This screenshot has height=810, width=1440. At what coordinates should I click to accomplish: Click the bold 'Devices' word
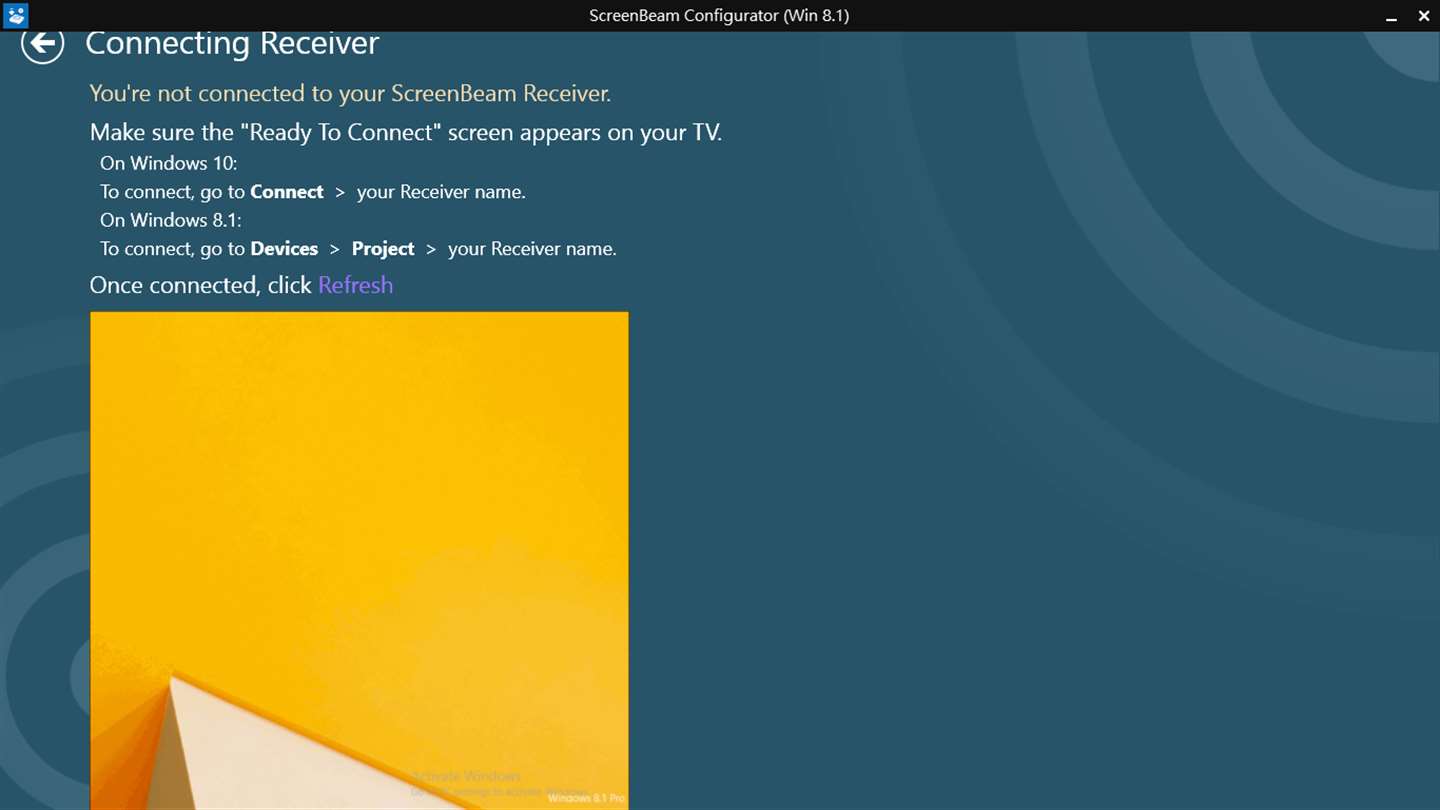tap(284, 249)
